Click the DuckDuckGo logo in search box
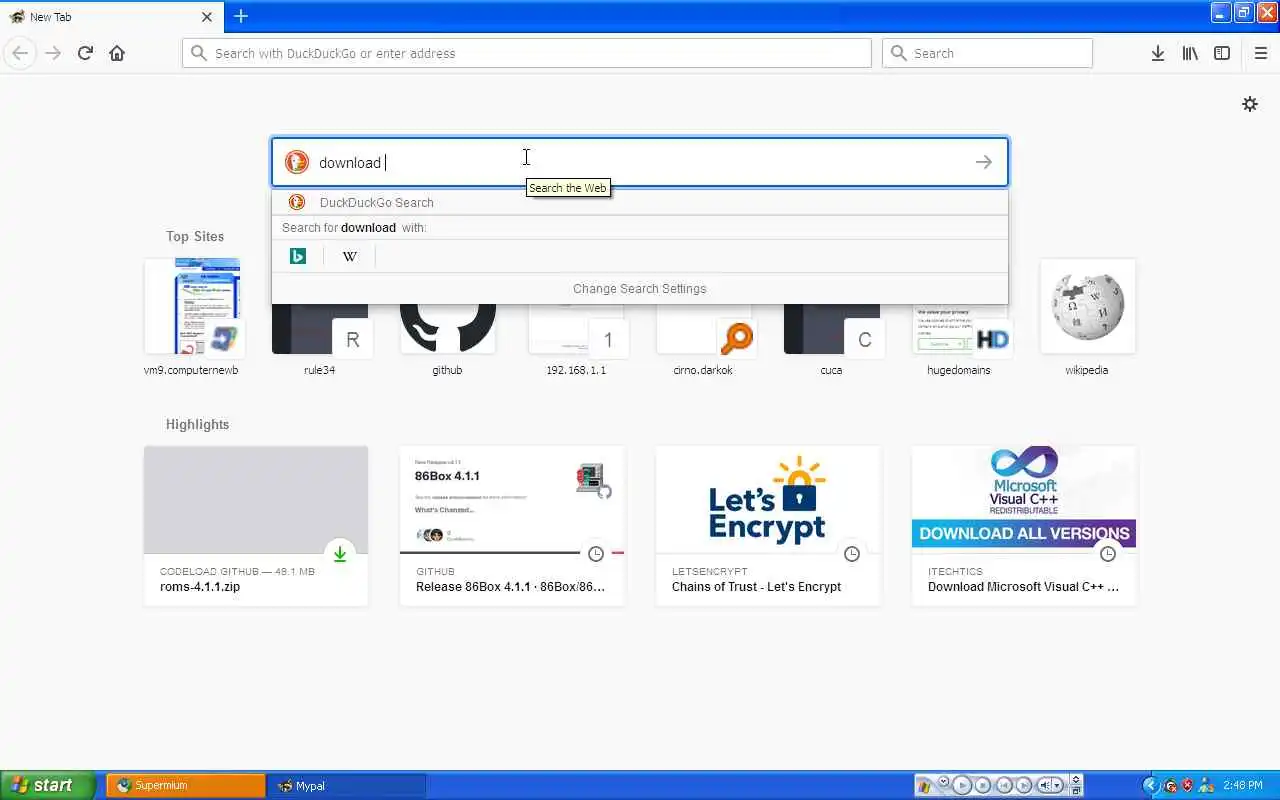The height and width of the screenshot is (800, 1280). [x=297, y=162]
